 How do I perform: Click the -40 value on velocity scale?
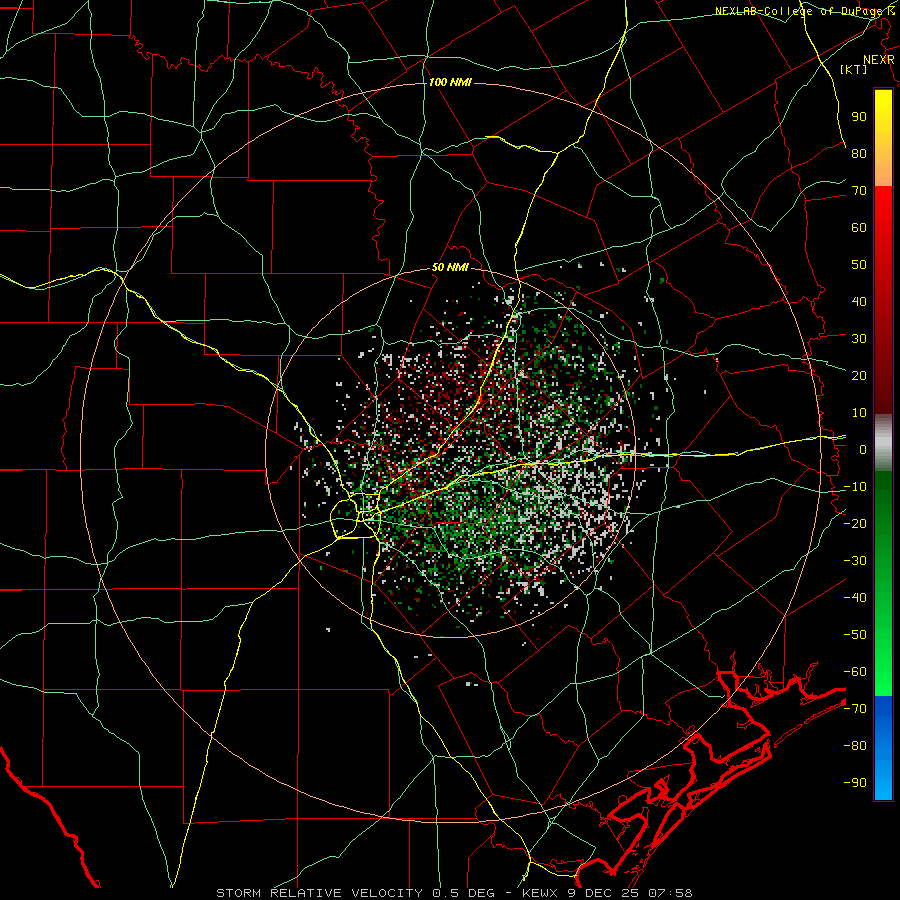[x=855, y=598]
